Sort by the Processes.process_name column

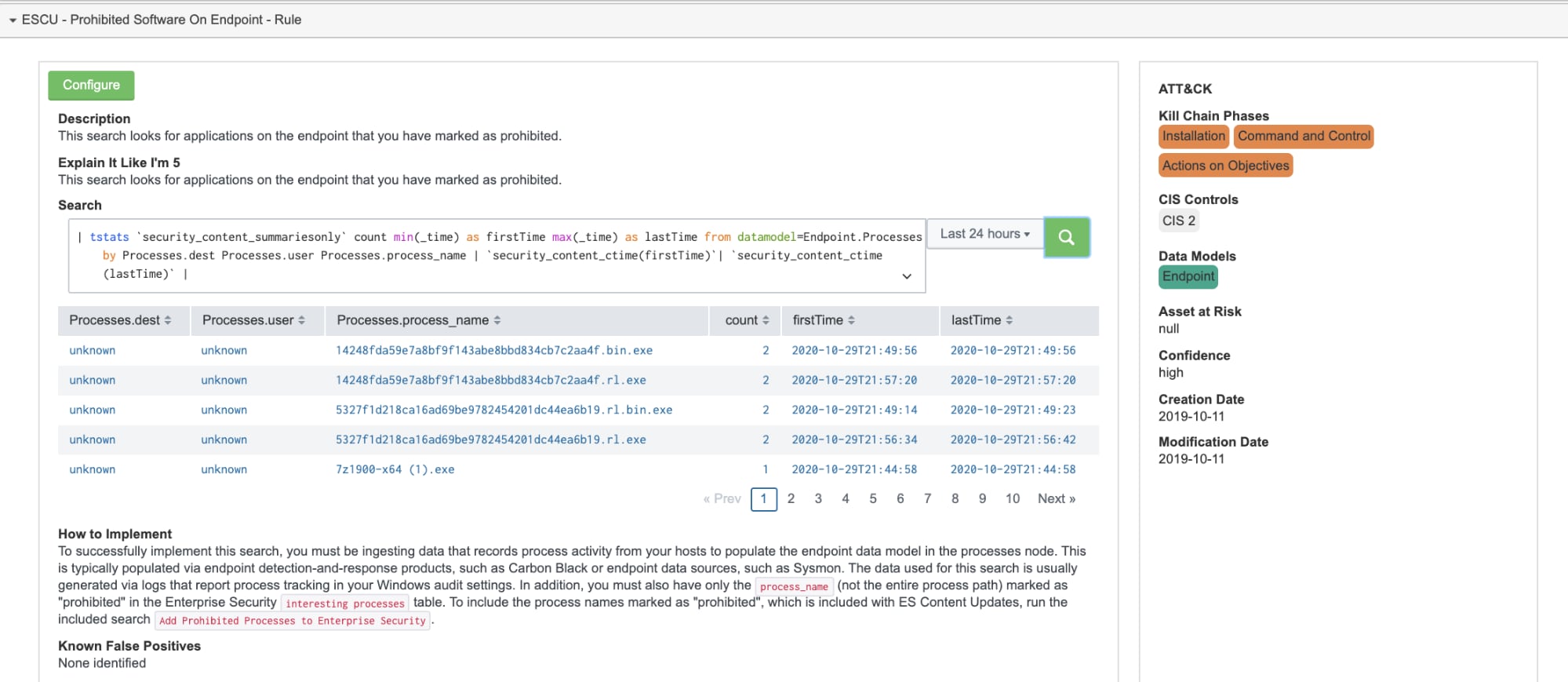516,320
